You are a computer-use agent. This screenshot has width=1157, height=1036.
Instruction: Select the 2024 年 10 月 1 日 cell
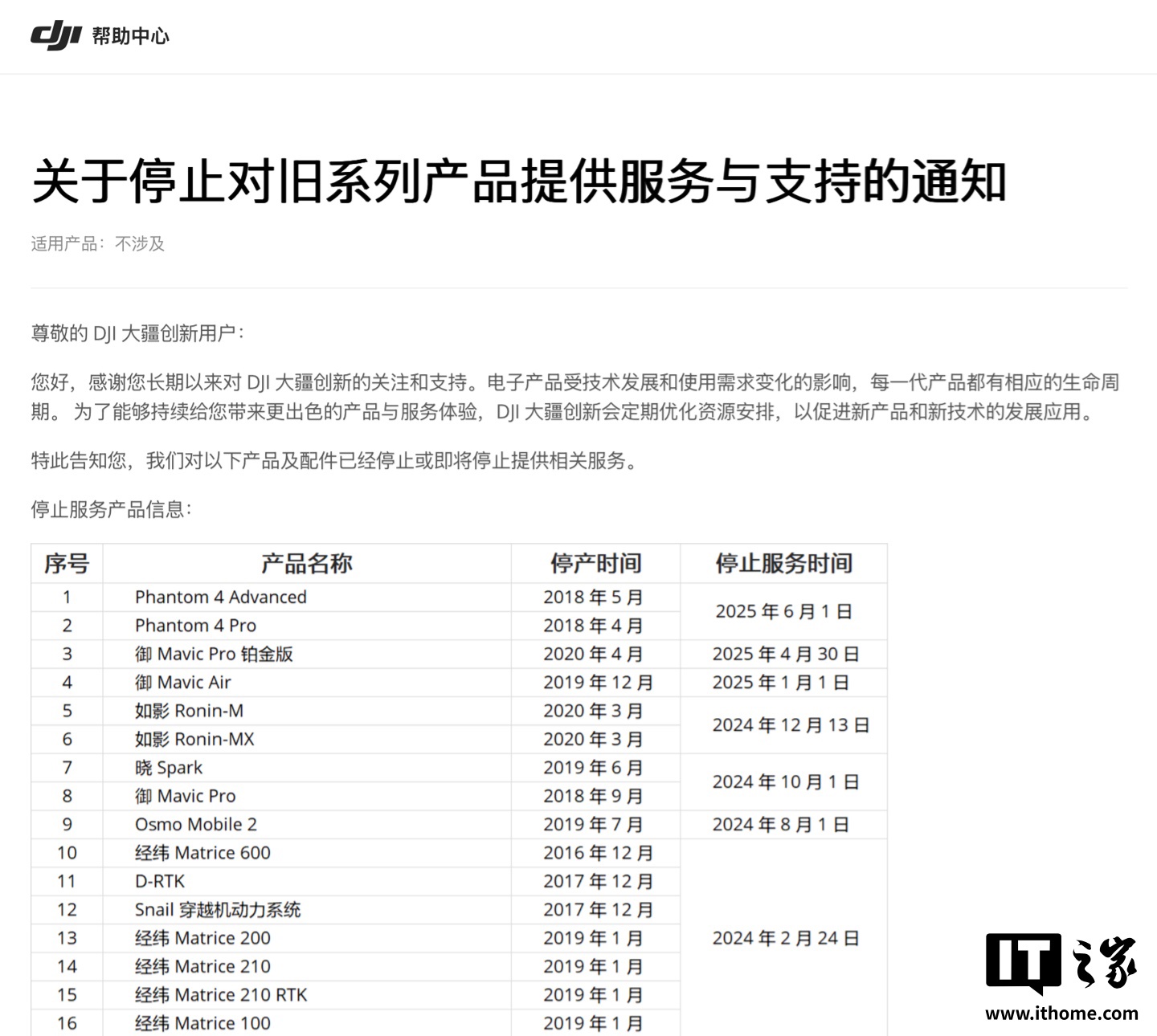coord(786,782)
